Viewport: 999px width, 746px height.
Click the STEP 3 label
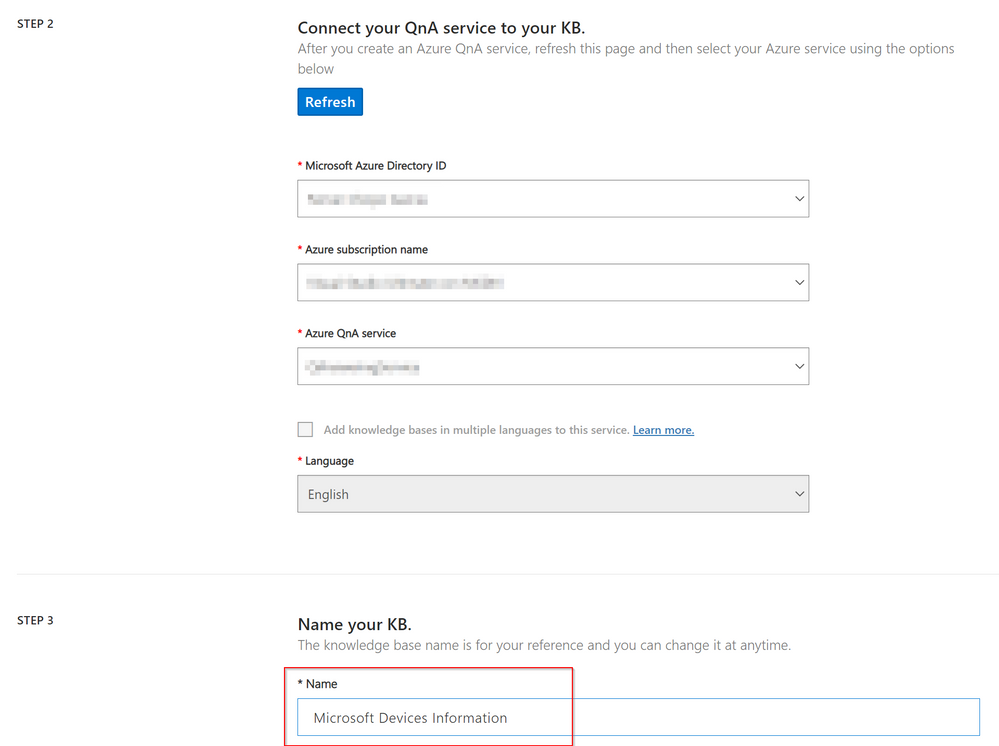click(x=36, y=621)
